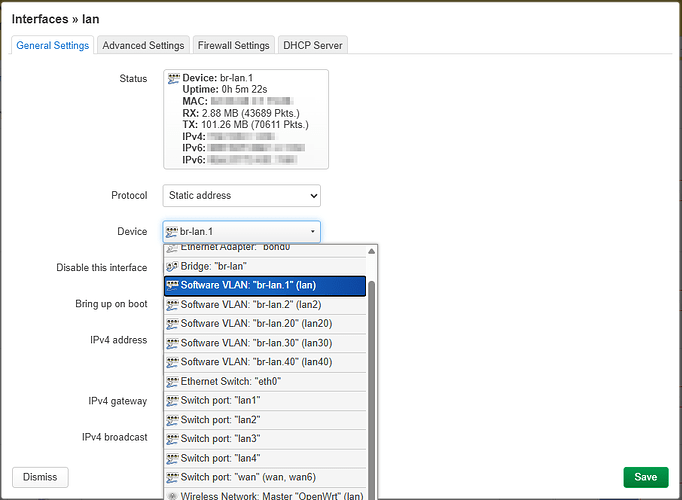Click the Wireless Network OpenWrt icon
Viewport: 682px width, 500px height.
point(172,495)
